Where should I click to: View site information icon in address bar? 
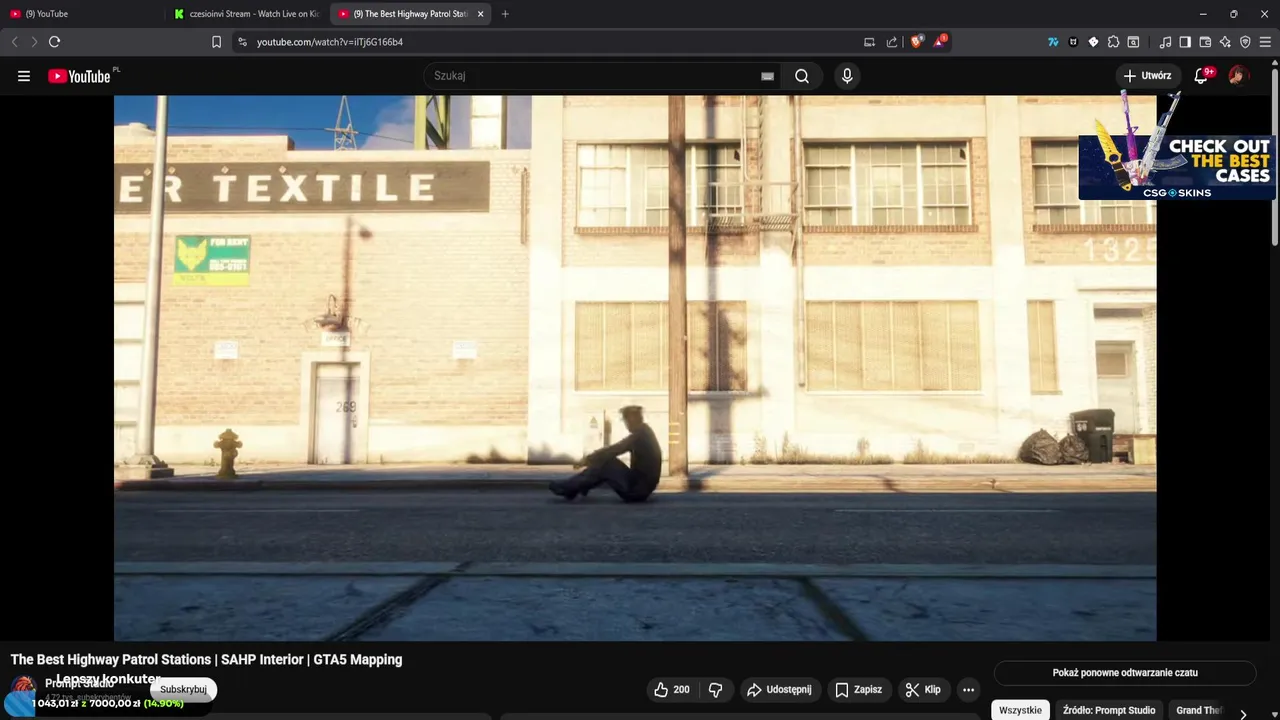[242, 42]
